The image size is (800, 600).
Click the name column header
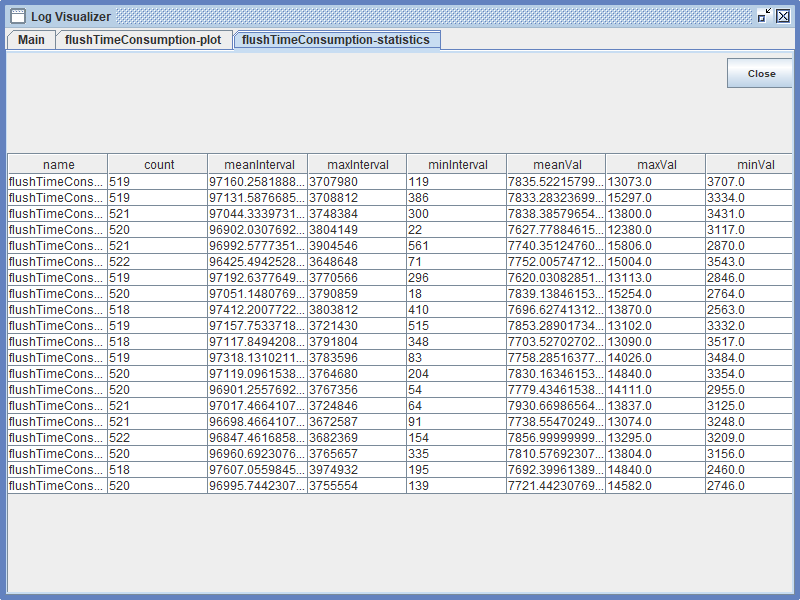58,165
